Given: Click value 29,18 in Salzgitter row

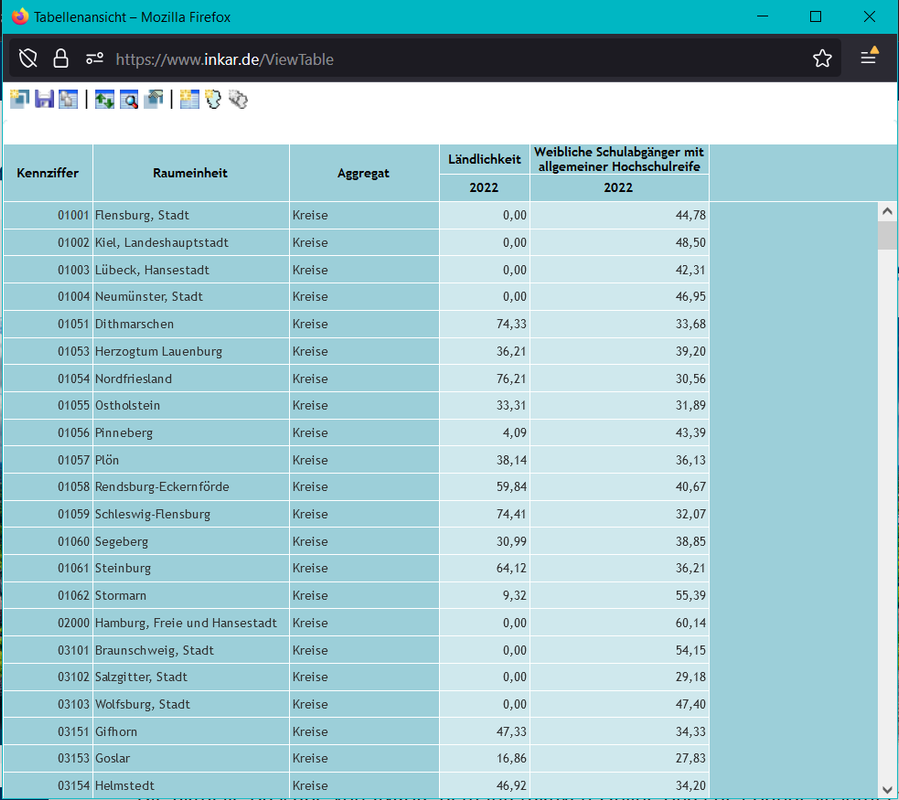Looking at the screenshot, I should tap(619, 677).
